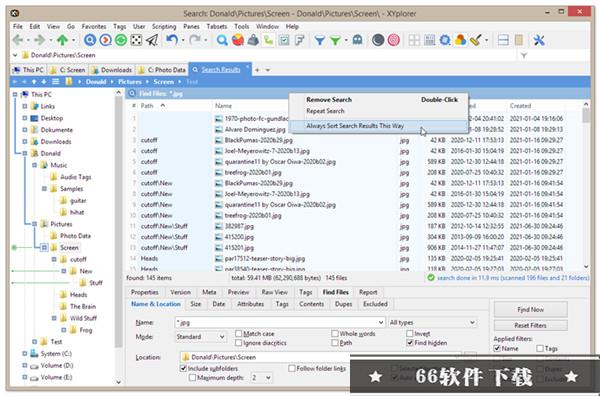Enable the Invert checkbox
The height and width of the screenshot is (396, 600).
click(x=410, y=334)
